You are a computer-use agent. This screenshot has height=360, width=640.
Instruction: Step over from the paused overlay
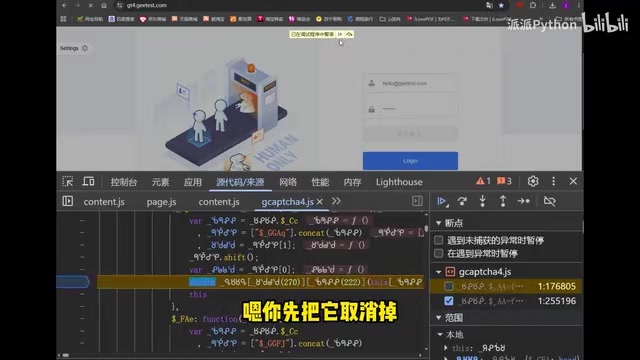tap(349, 34)
